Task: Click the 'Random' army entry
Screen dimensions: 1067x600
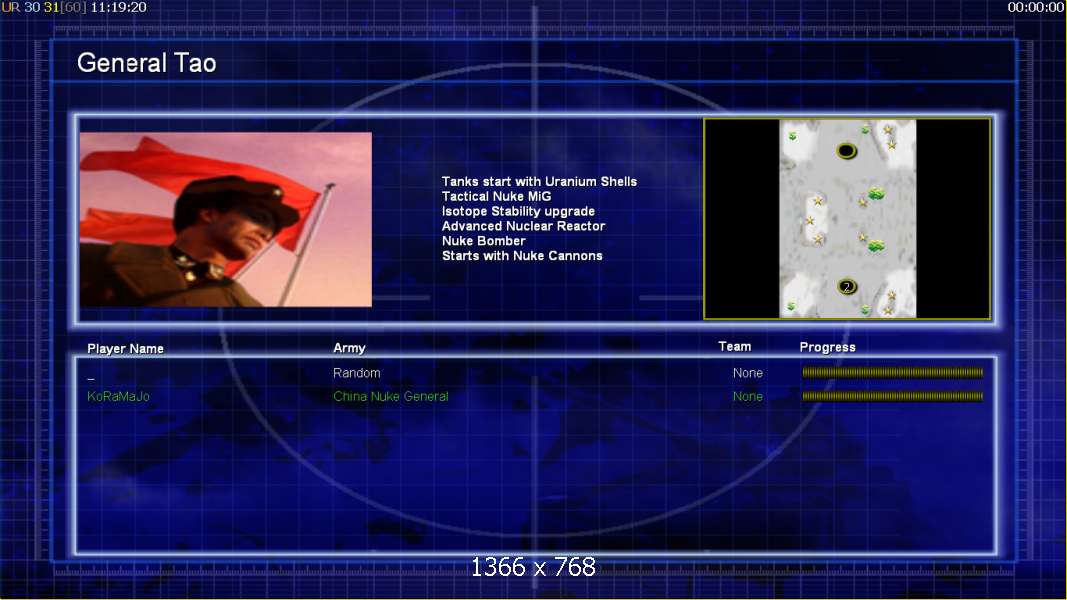Action: (x=357, y=373)
